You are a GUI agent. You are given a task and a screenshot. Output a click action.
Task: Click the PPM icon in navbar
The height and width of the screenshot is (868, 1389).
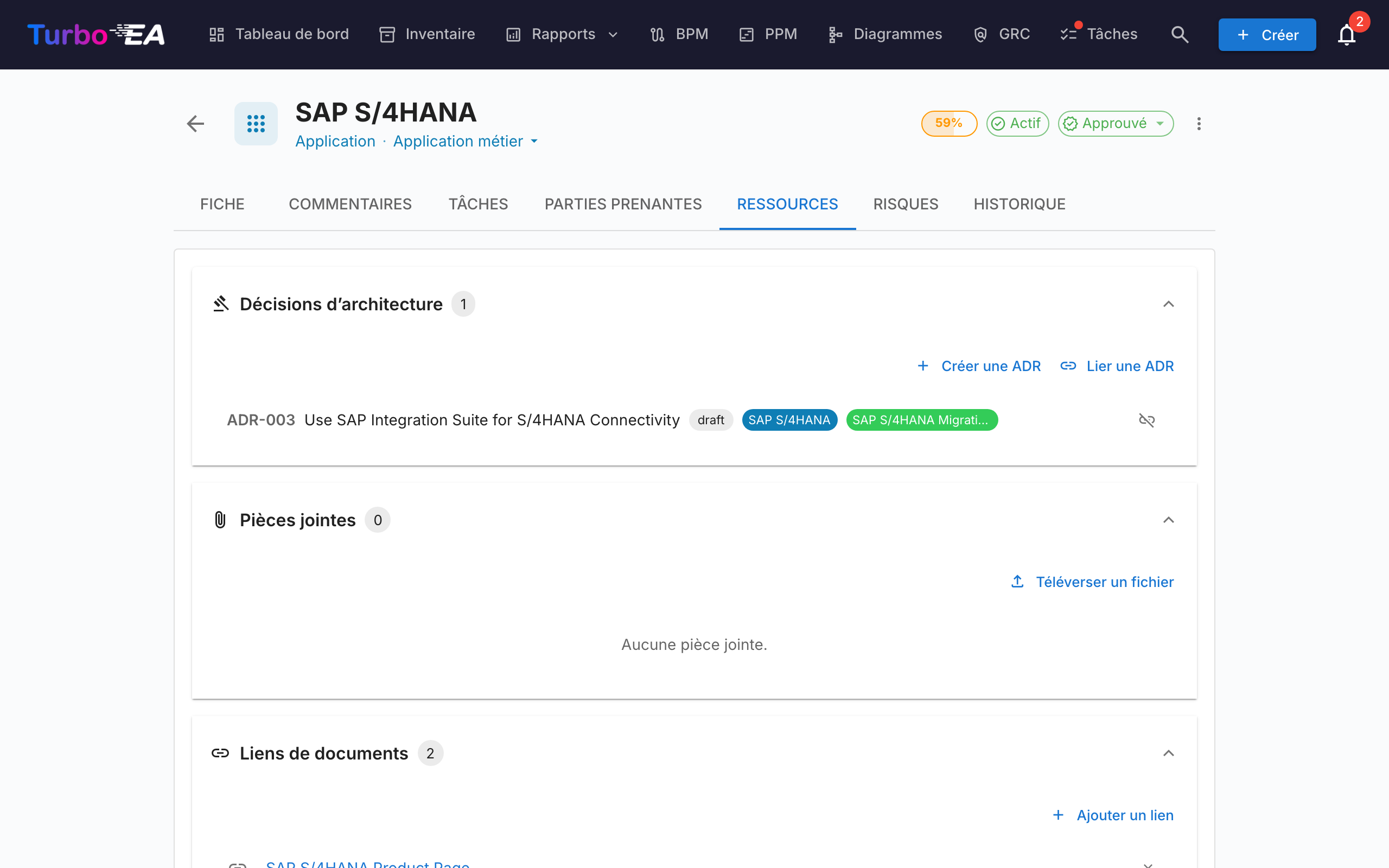pos(746,34)
